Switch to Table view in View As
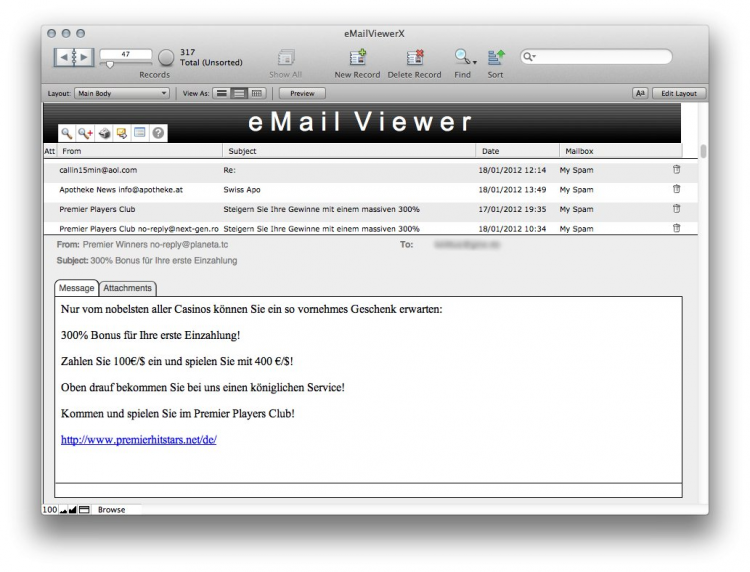750x572 pixels. 257,93
